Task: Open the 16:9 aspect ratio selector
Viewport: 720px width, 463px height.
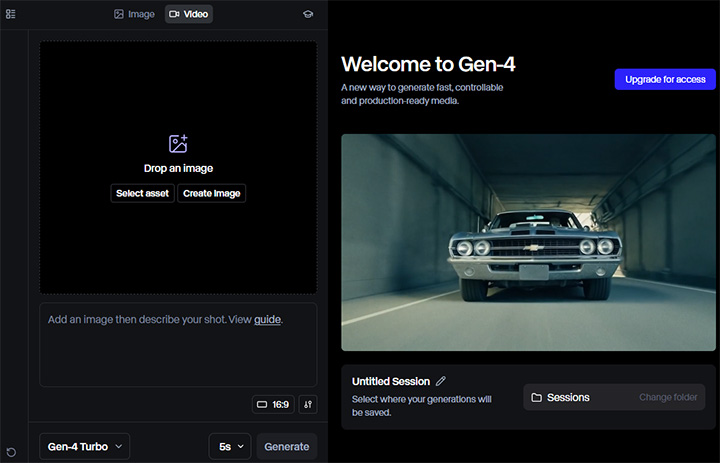Action: [x=273, y=405]
